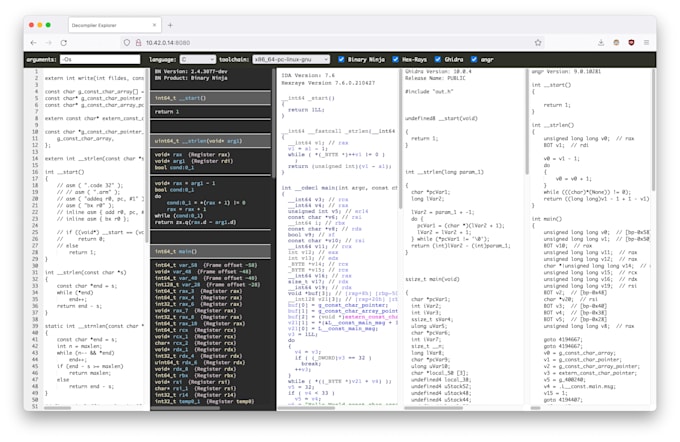Click the tracking protection shield icon

[x=127, y=43]
